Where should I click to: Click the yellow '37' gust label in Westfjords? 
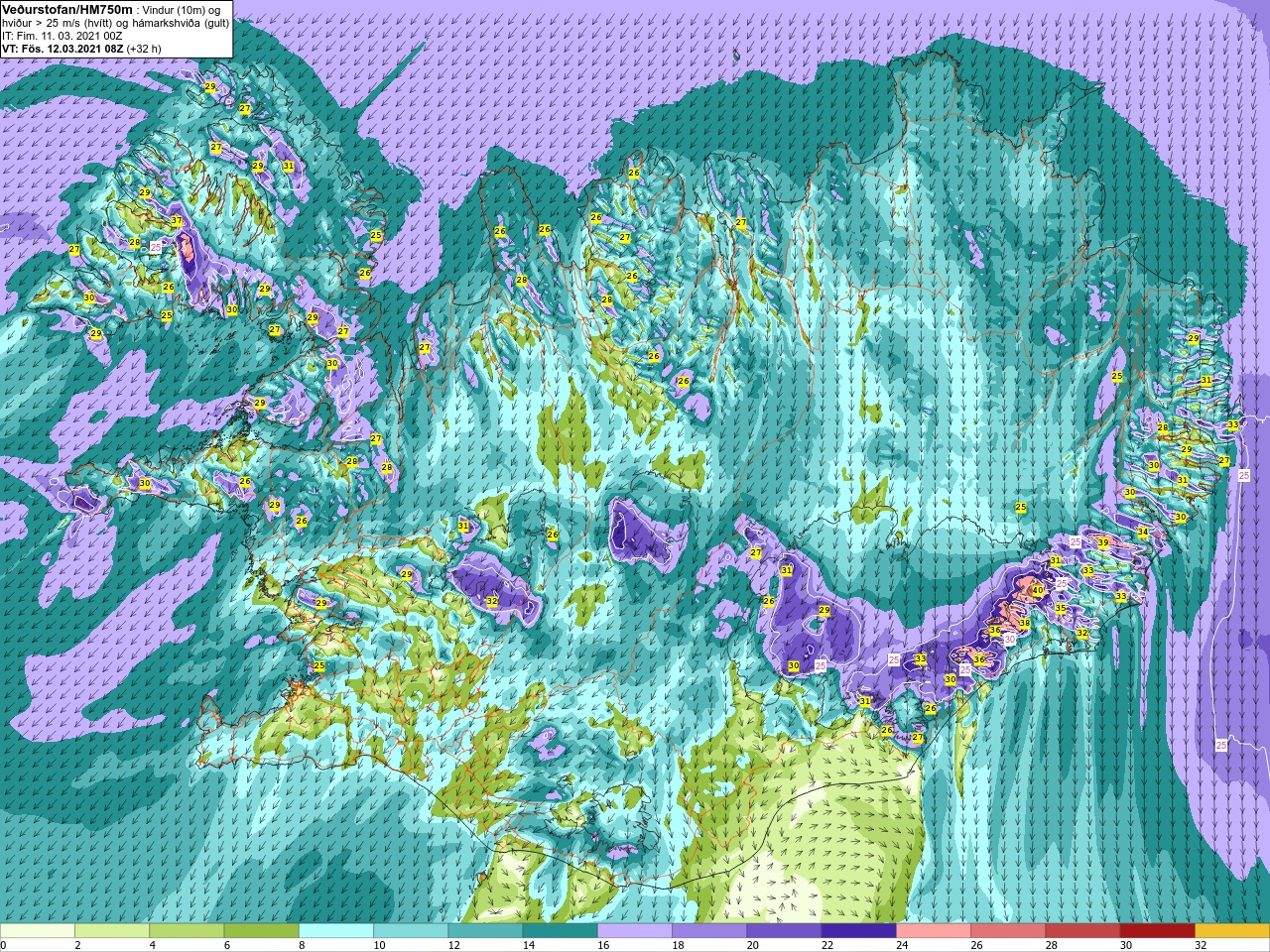click(x=176, y=220)
